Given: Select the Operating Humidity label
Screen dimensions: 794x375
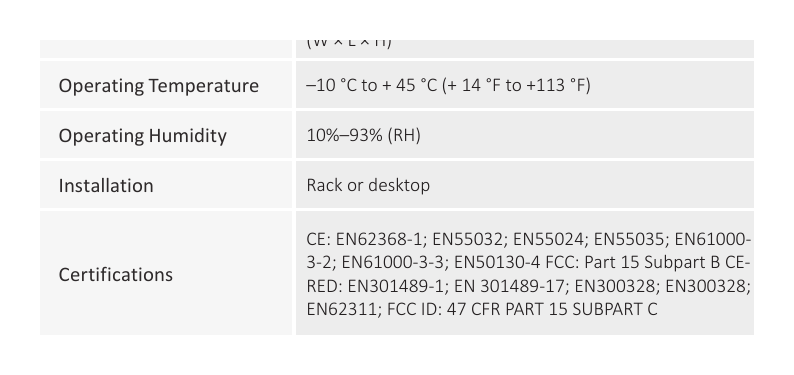Looking at the screenshot, I should (x=143, y=136).
